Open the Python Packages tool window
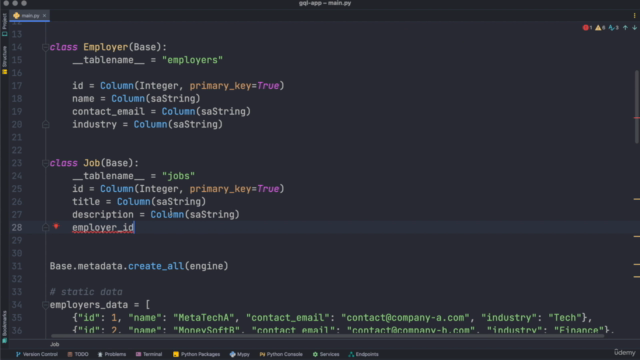 pos(196,354)
